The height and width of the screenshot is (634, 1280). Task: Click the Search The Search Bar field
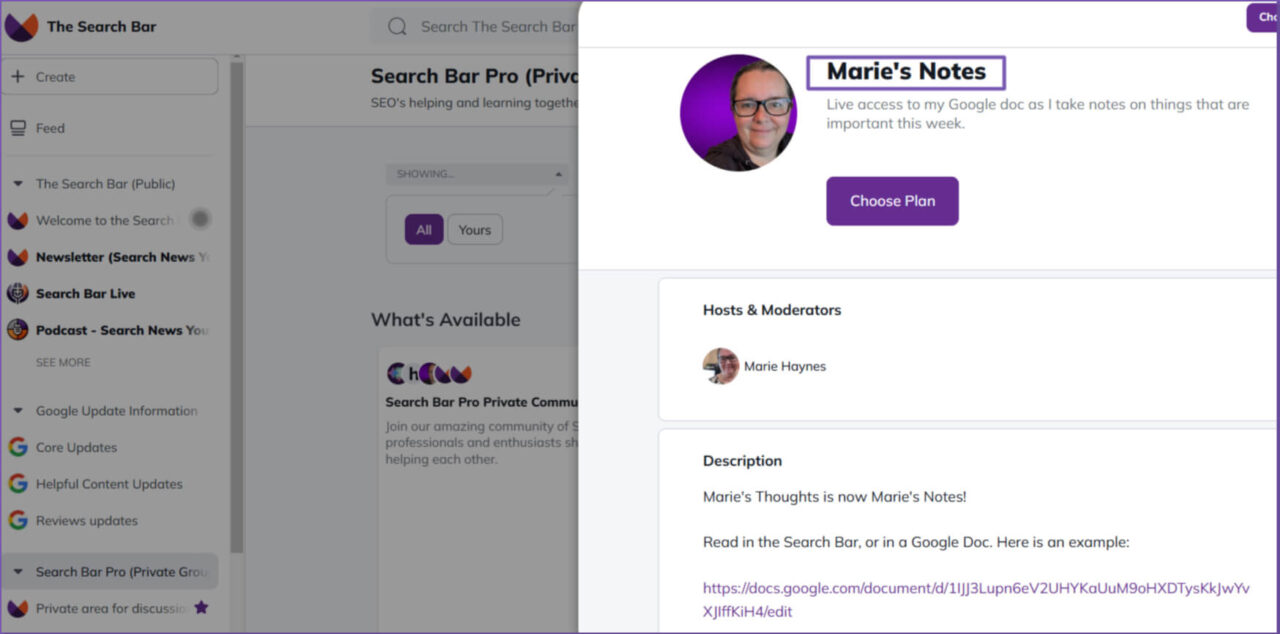(x=477, y=27)
